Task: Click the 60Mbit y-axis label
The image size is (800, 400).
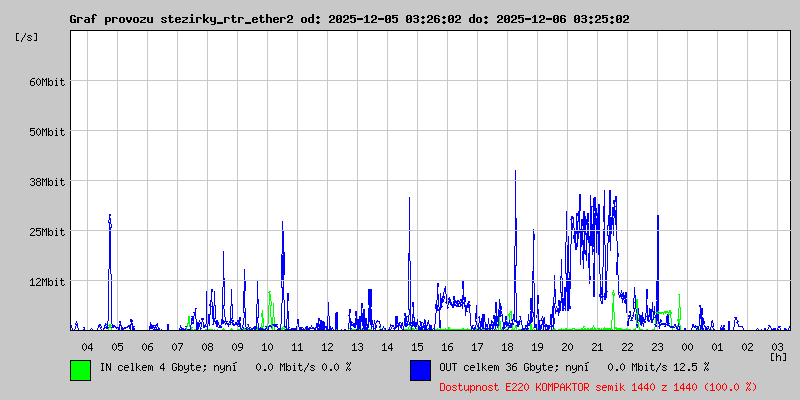Action: 47,82
